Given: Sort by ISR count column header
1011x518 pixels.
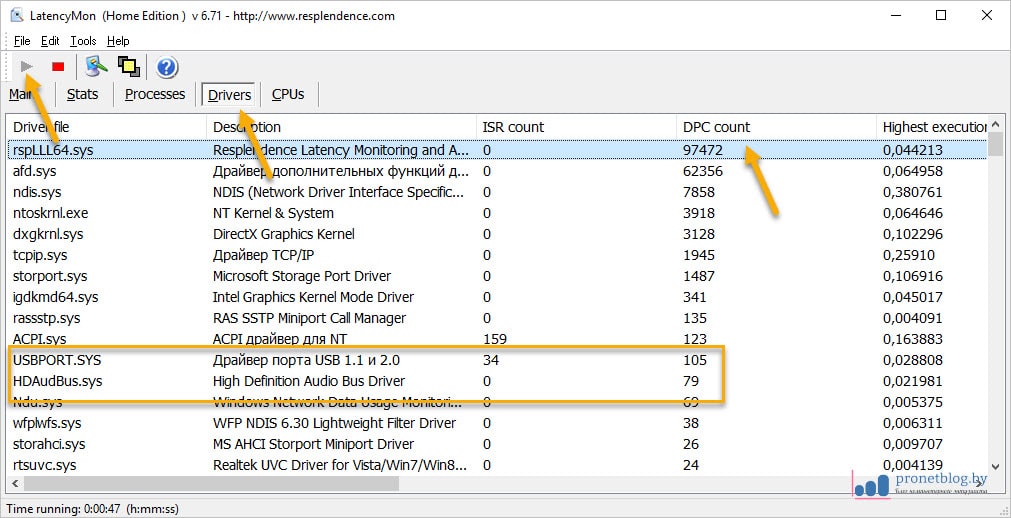Looking at the screenshot, I should tap(513, 127).
